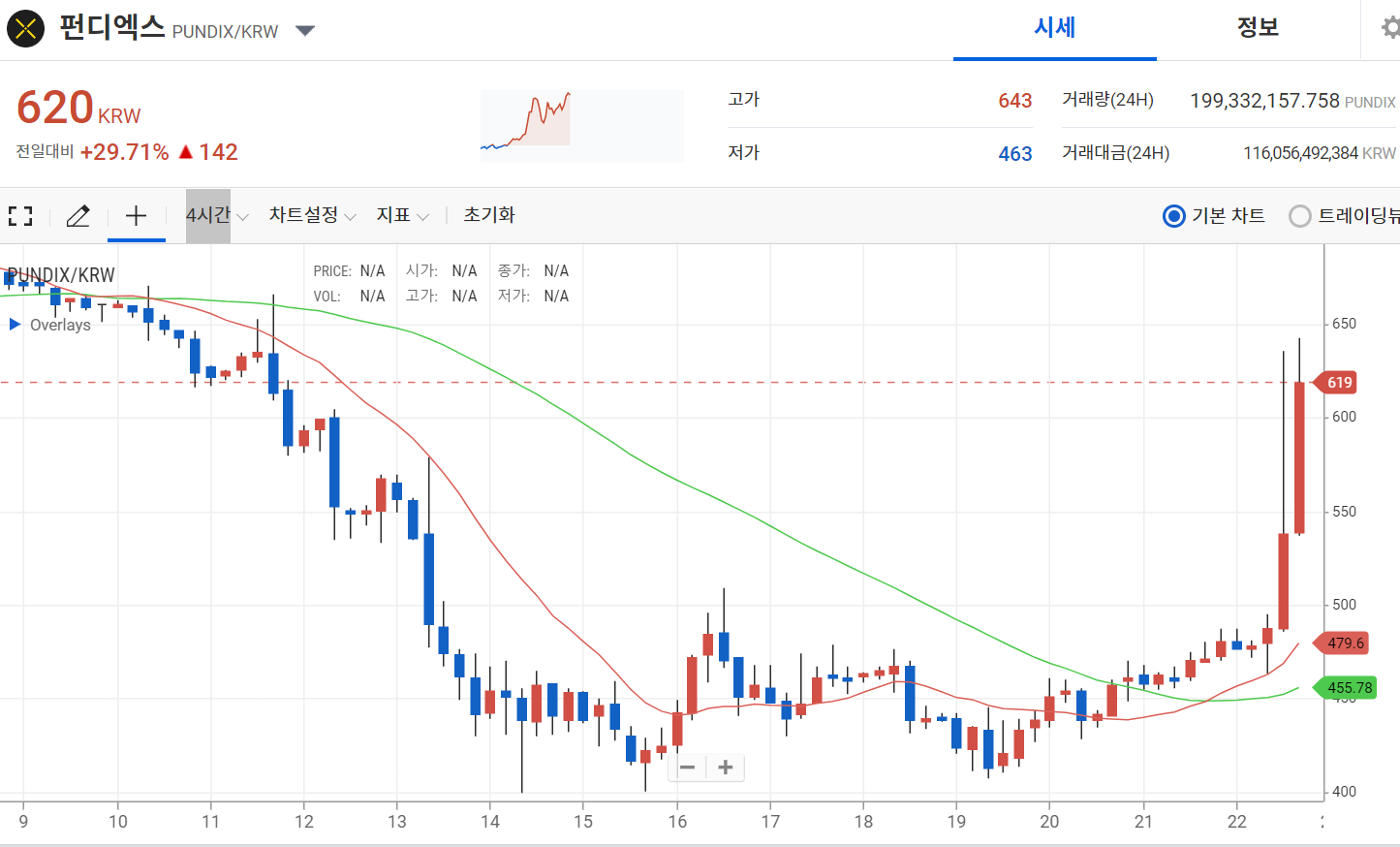Click the 619 current price label

[x=1335, y=383]
